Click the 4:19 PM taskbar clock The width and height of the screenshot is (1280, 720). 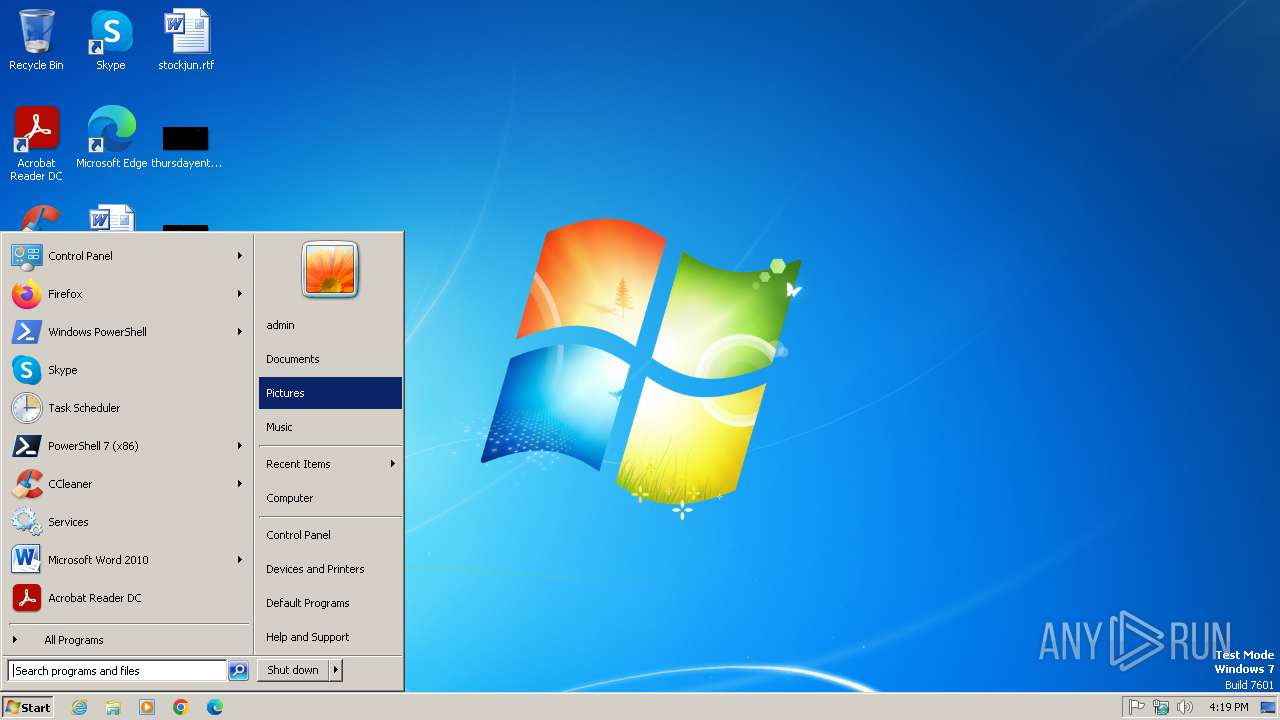point(1228,707)
